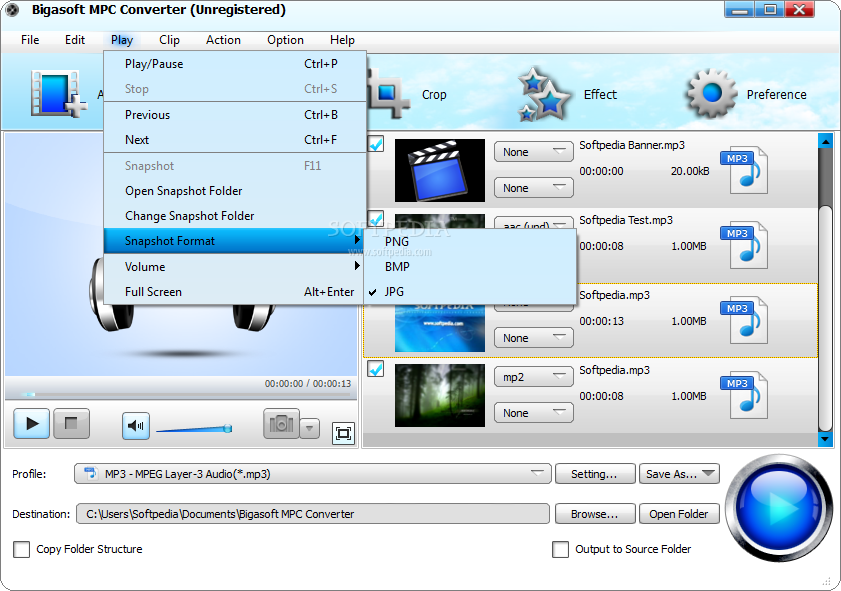
Task: Choose Play/Pause from the Play menu
Action: 235,64
